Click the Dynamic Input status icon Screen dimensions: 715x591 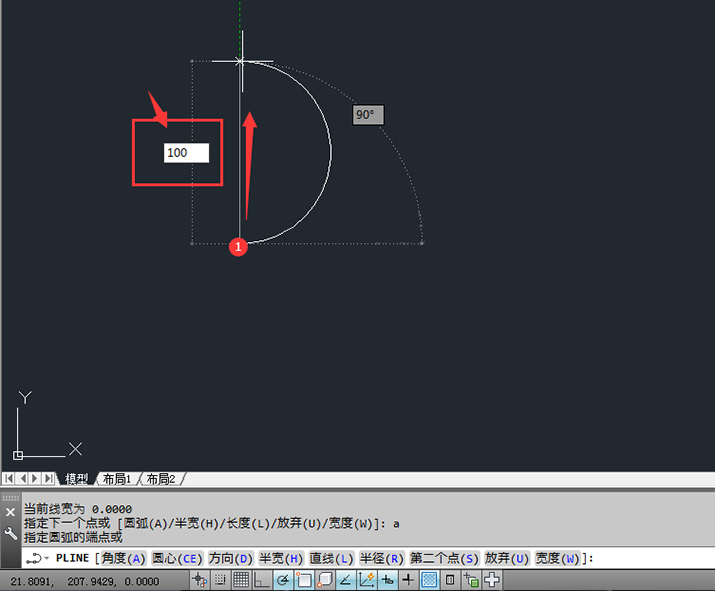click(388, 580)
